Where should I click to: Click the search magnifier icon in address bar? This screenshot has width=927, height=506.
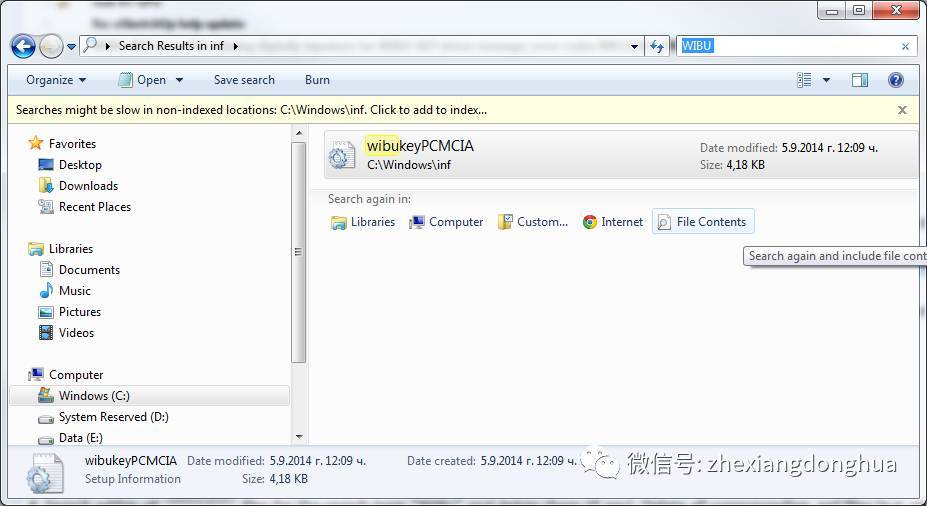click(89, 45)
